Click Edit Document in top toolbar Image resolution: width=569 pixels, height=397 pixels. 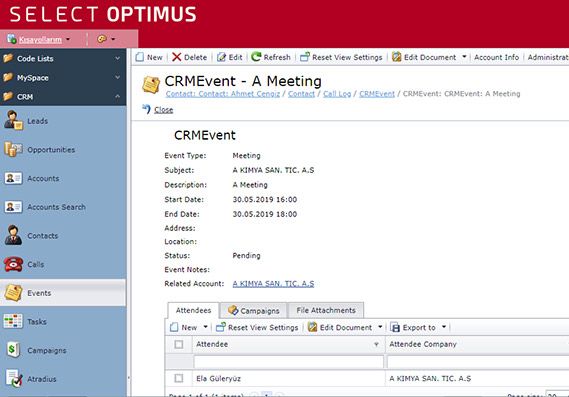[x=425, y=57]
